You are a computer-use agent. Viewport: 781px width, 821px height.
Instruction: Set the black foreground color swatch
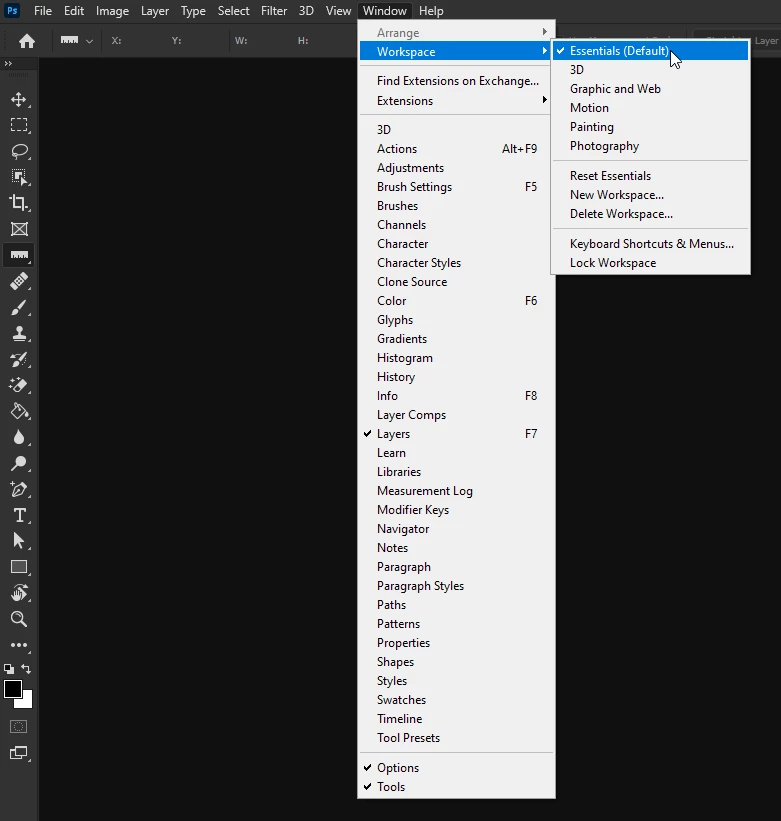(12, 688)
